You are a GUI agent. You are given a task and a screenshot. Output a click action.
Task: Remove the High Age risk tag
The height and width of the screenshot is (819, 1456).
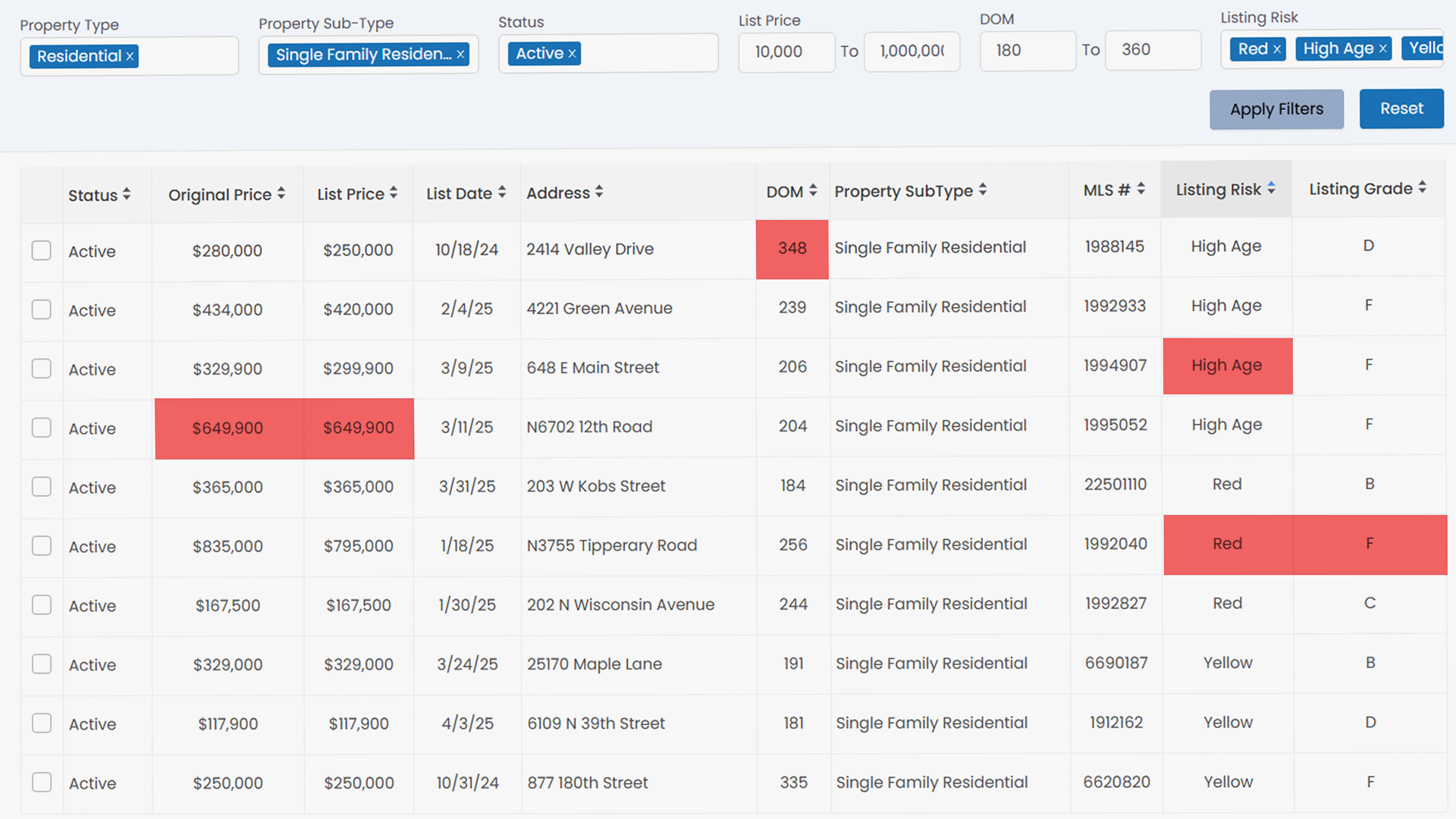click(1382, 49)
